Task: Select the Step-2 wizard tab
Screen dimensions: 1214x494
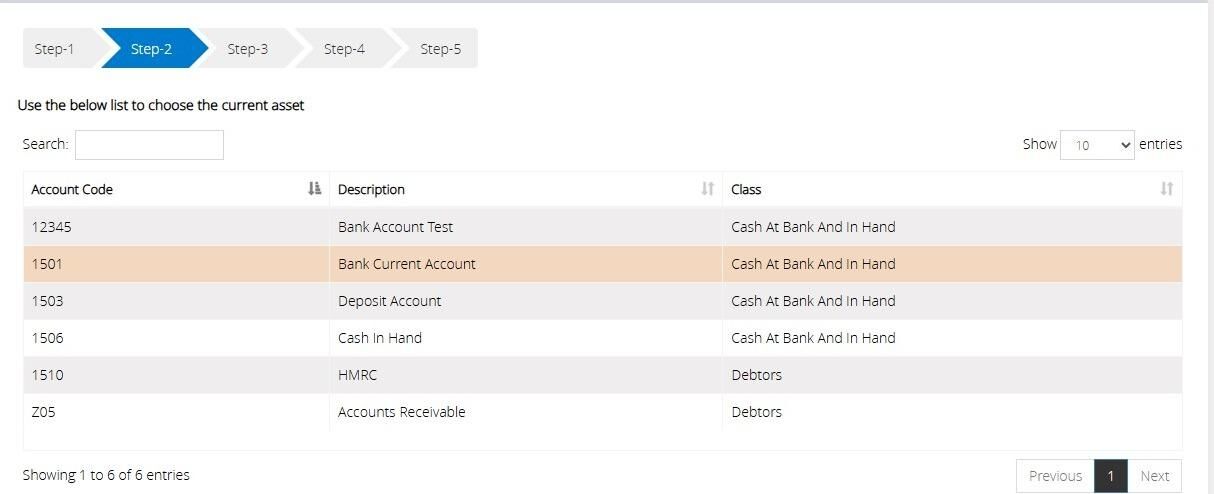Action: point(151,48)
